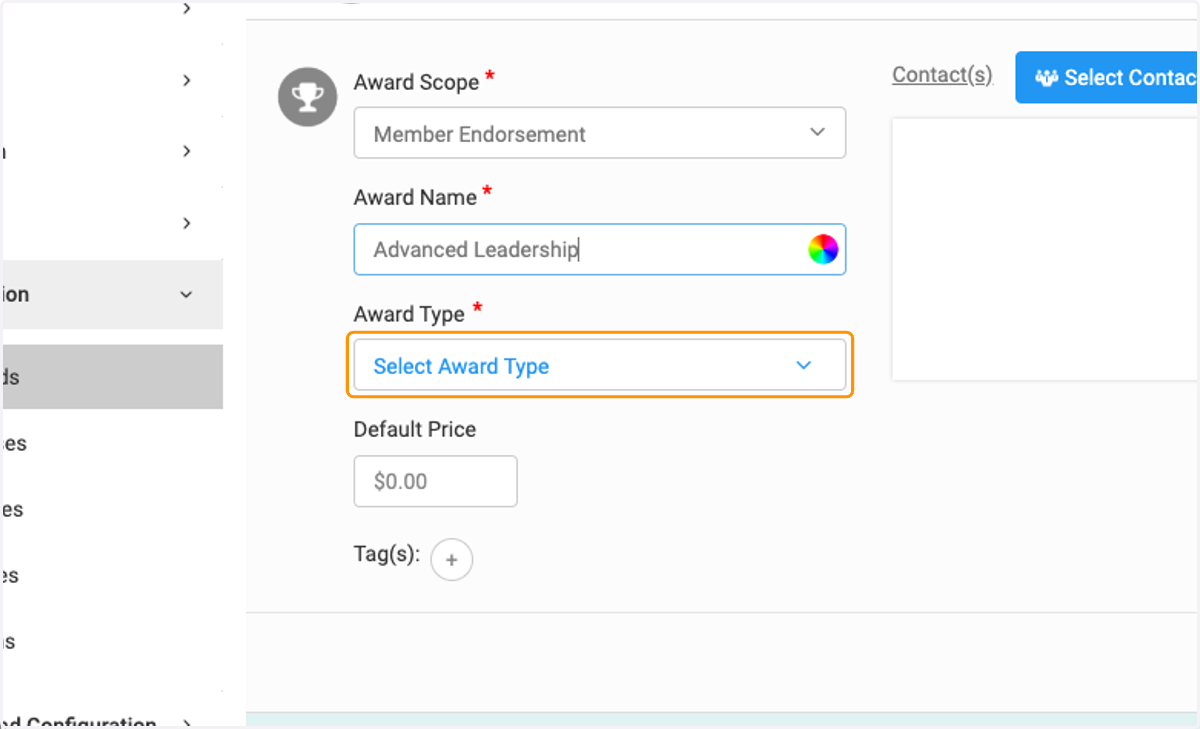Click the trophy award icon

306,98
